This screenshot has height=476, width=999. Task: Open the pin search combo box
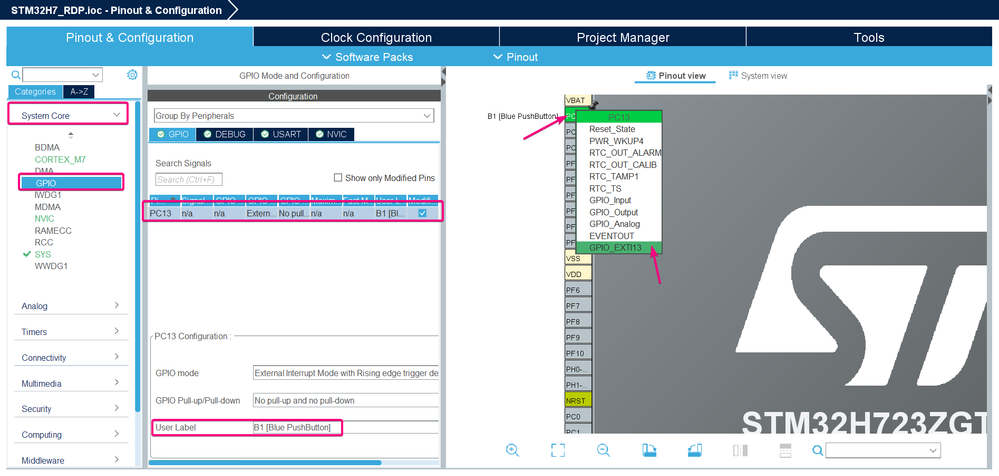tap(883, 451)
